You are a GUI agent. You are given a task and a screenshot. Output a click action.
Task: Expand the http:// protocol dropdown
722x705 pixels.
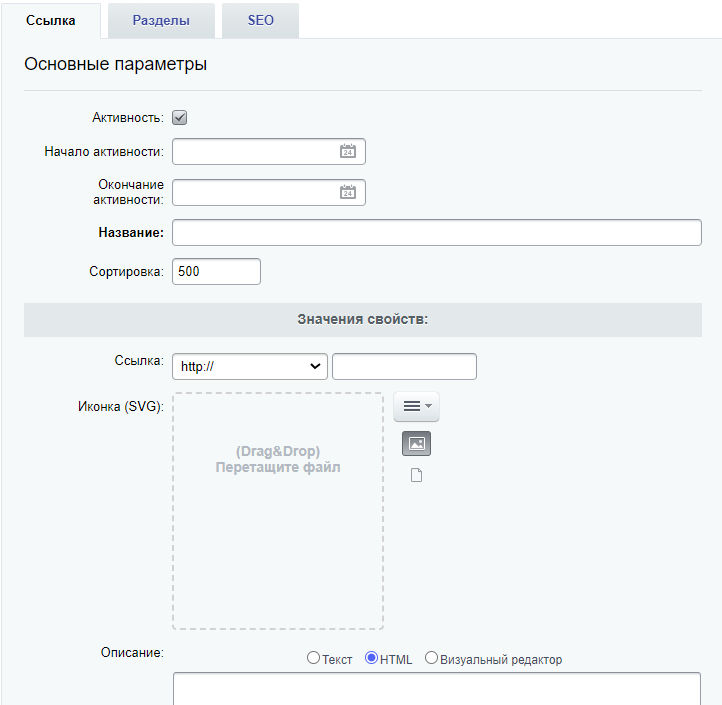point(250,367)
